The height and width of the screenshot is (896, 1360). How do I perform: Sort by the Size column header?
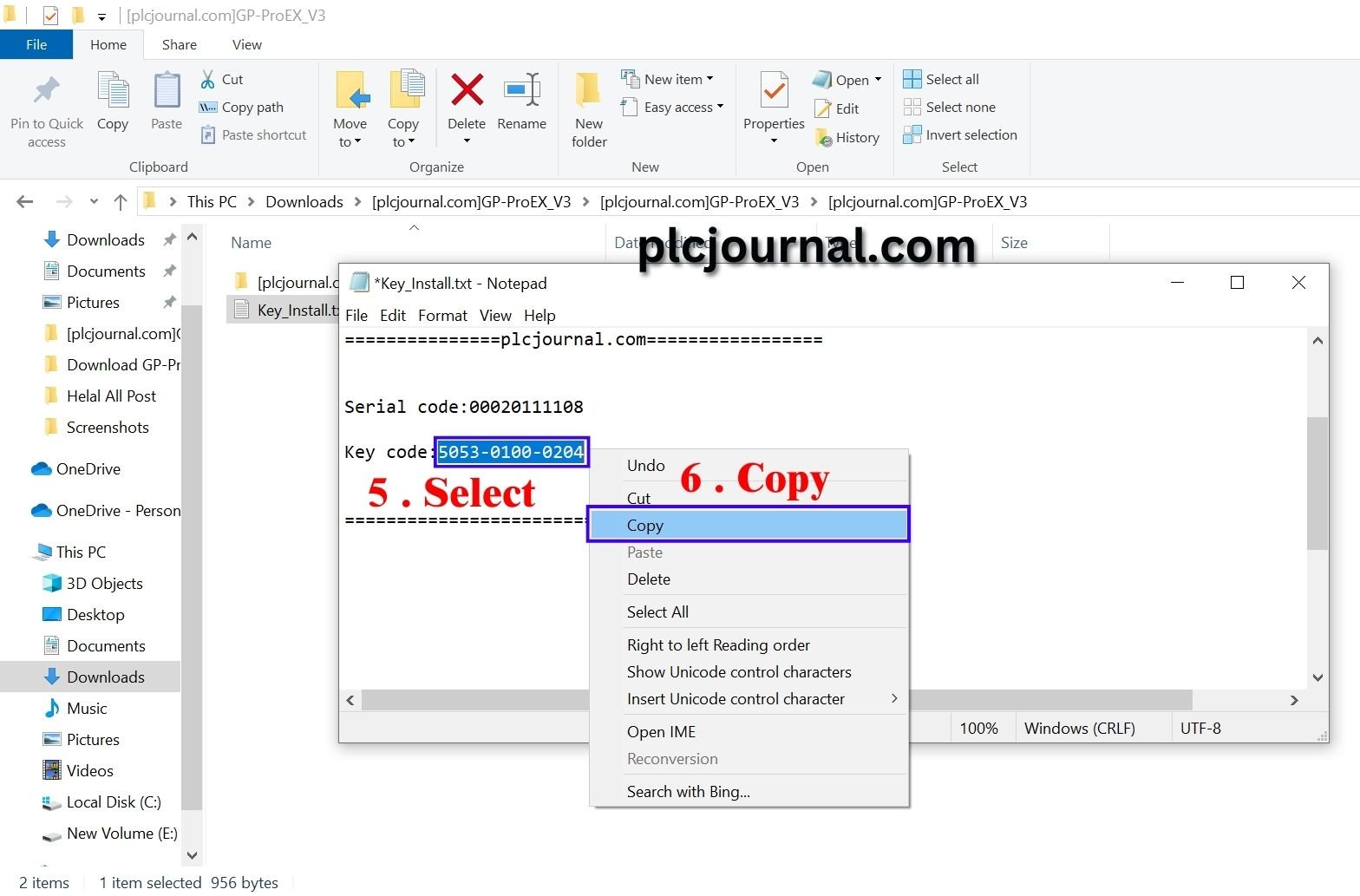(x=1014, y=243)
